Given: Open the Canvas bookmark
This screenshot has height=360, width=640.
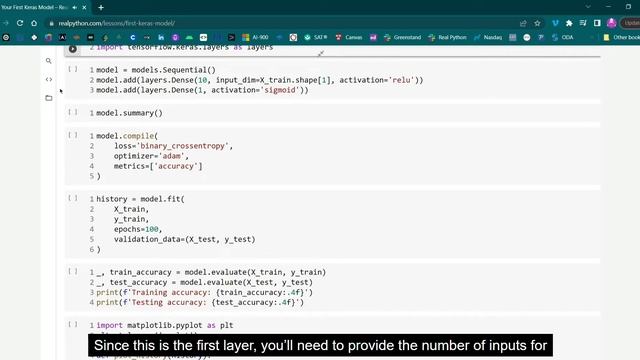Looking at the screenshot, I should click(349, 37).
